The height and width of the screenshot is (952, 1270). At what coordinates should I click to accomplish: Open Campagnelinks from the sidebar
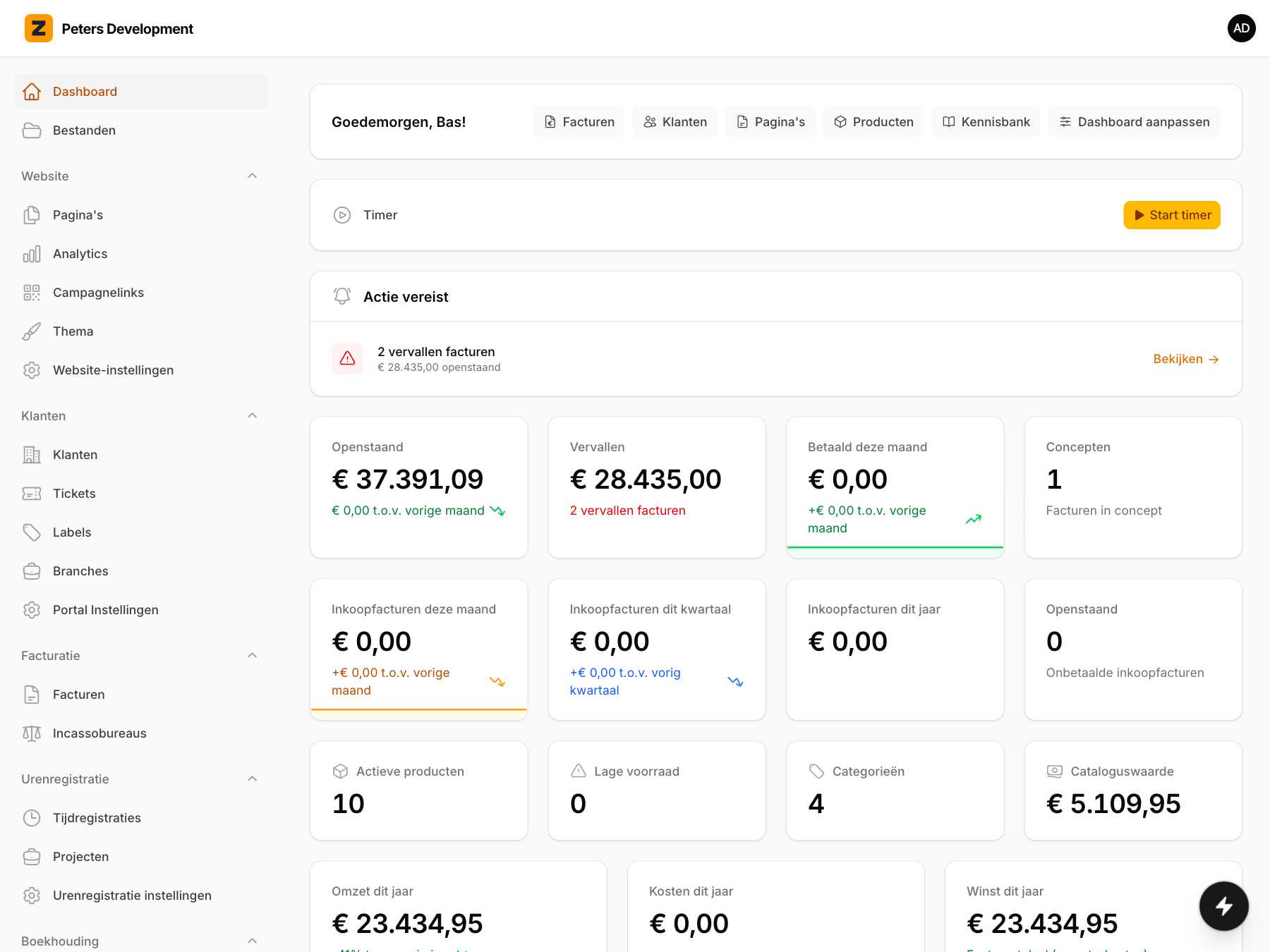coord(141,293)
